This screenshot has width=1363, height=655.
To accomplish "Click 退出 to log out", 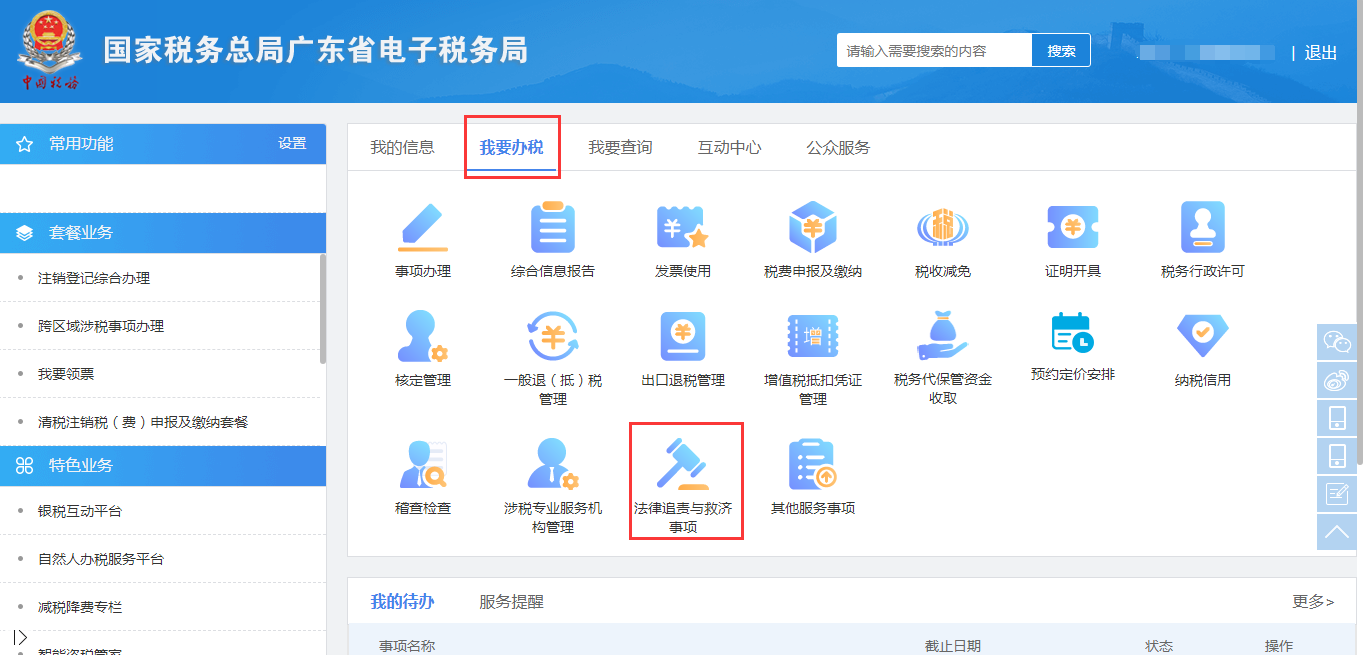I will point(1320,53).
